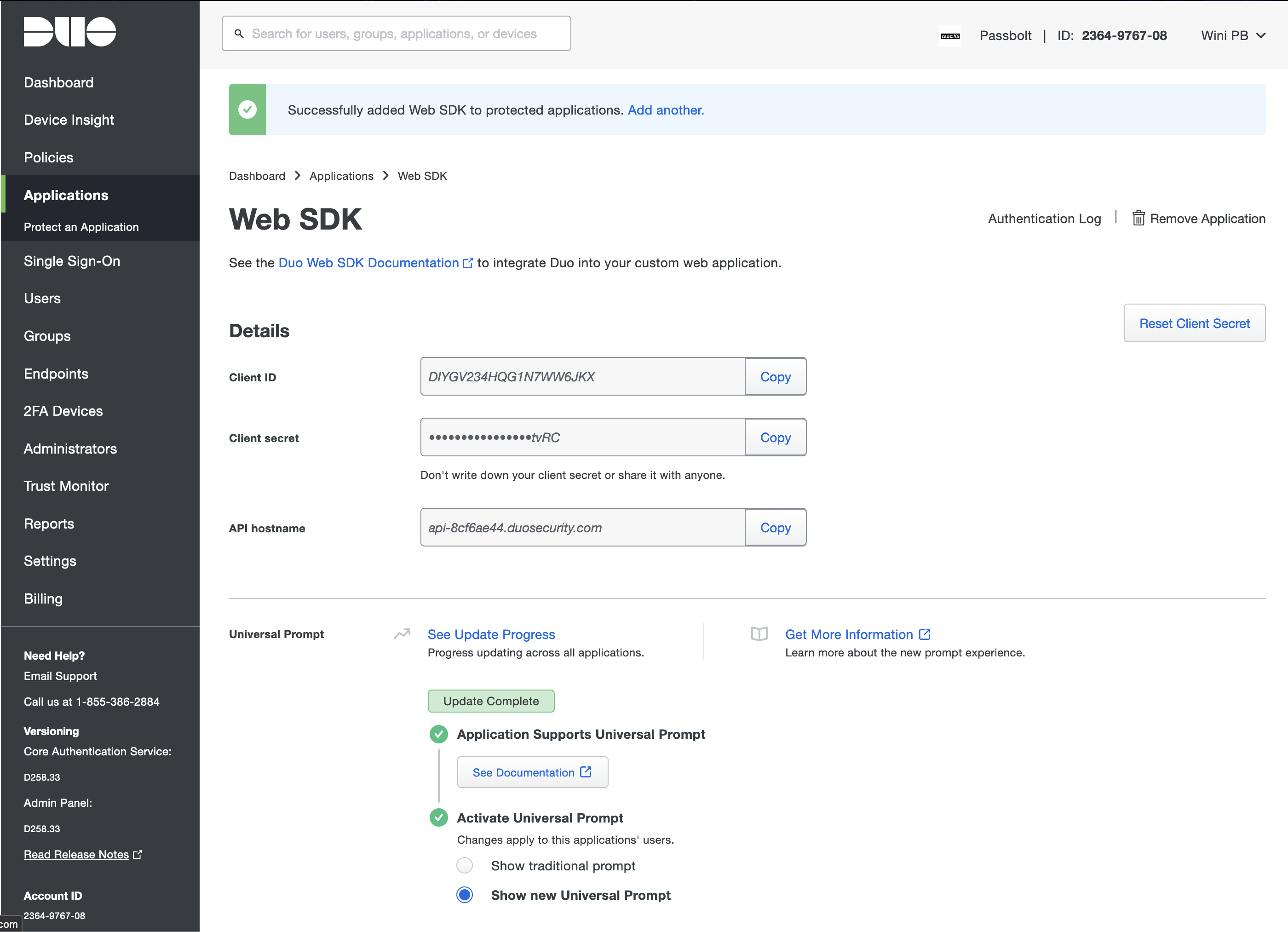This screenshot has height=932, width=1288.
Task: Click the Duo logo in sidebar
Action: click(70, 32)
